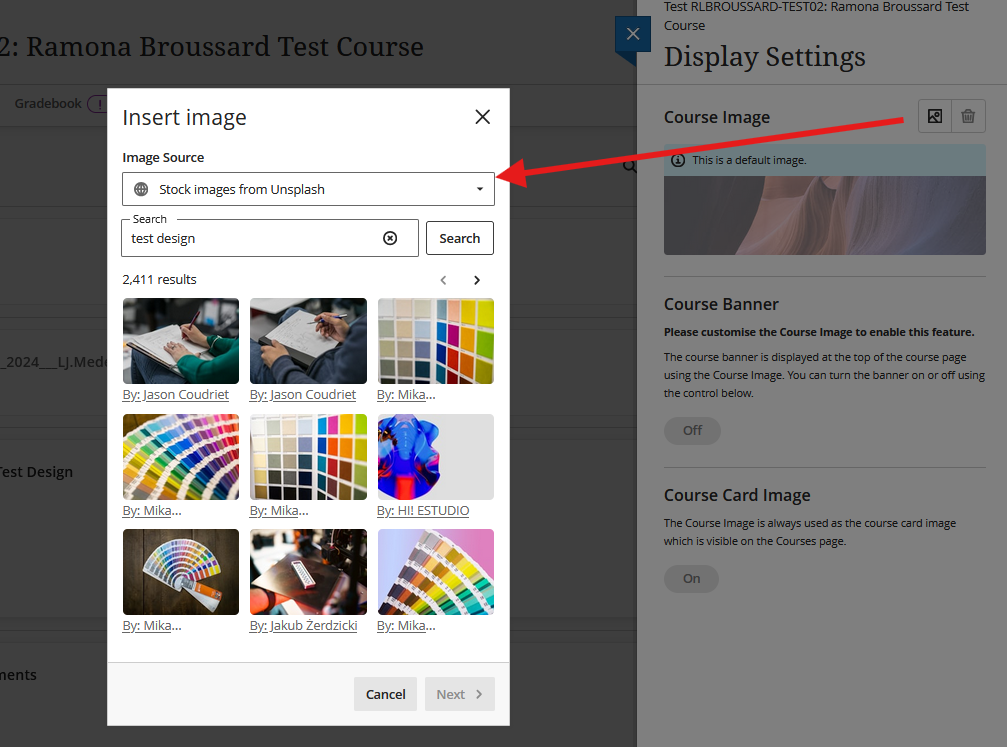Clear the search field text

click(x=390, y=238)
